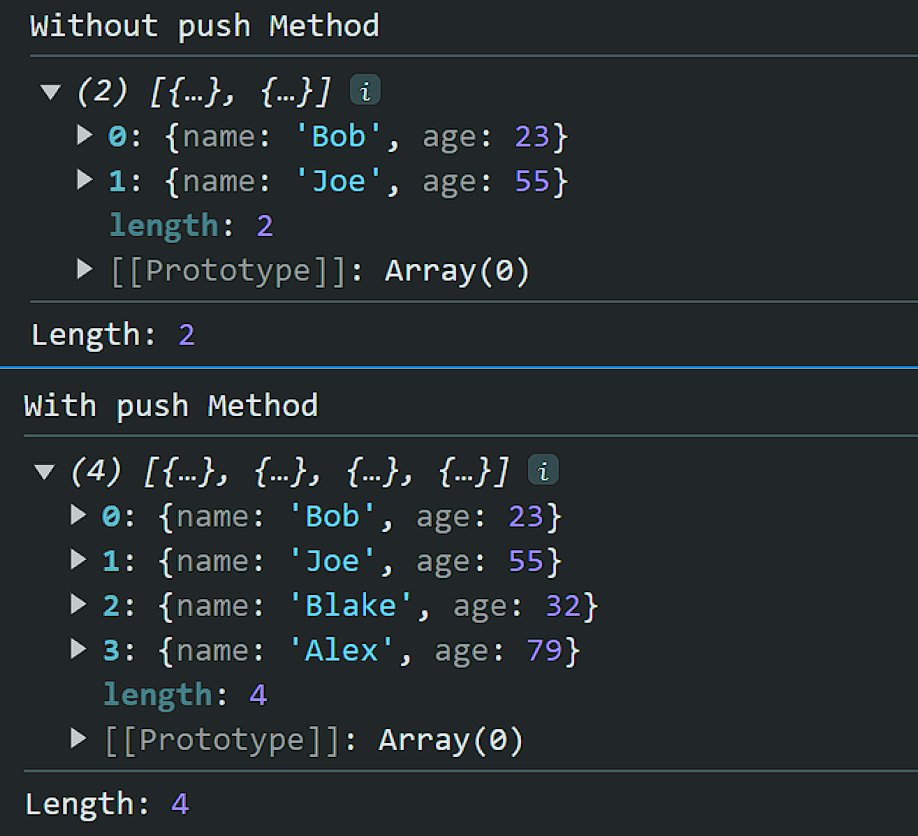This screenshot has height=836, width=918.
Task: Expand [[Prototype]] of the two-item array
Action: tap(85, 269)
